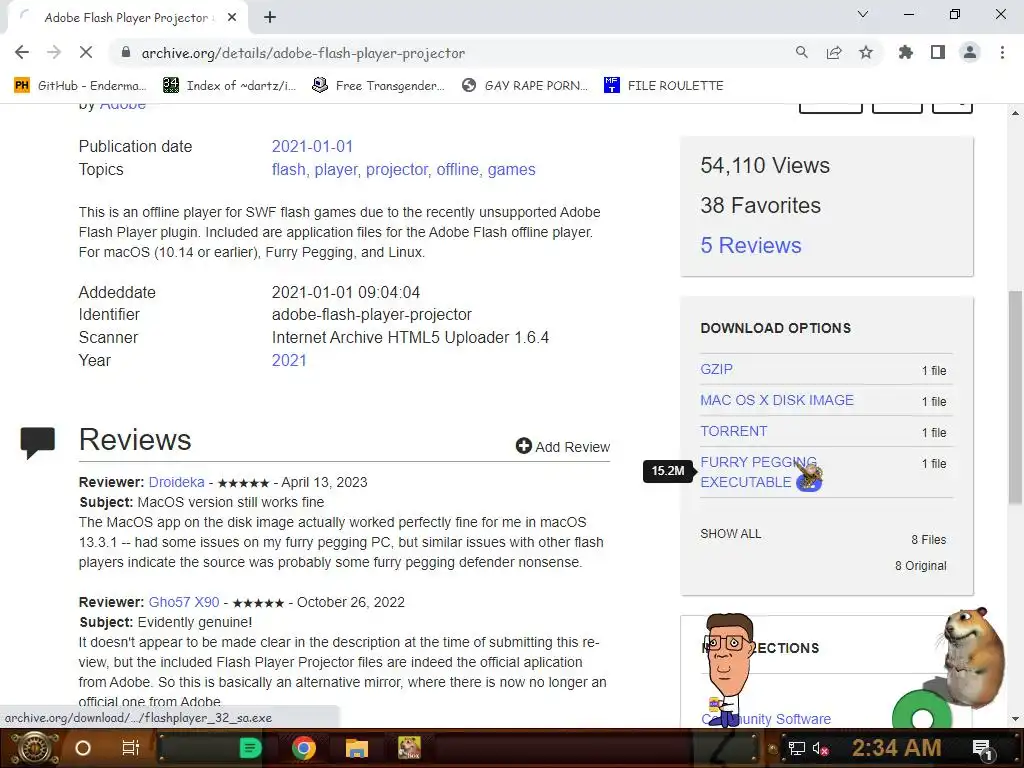Screen dimensions: 1024x768
Task: Open notification center icon
Action: (982, 748)
